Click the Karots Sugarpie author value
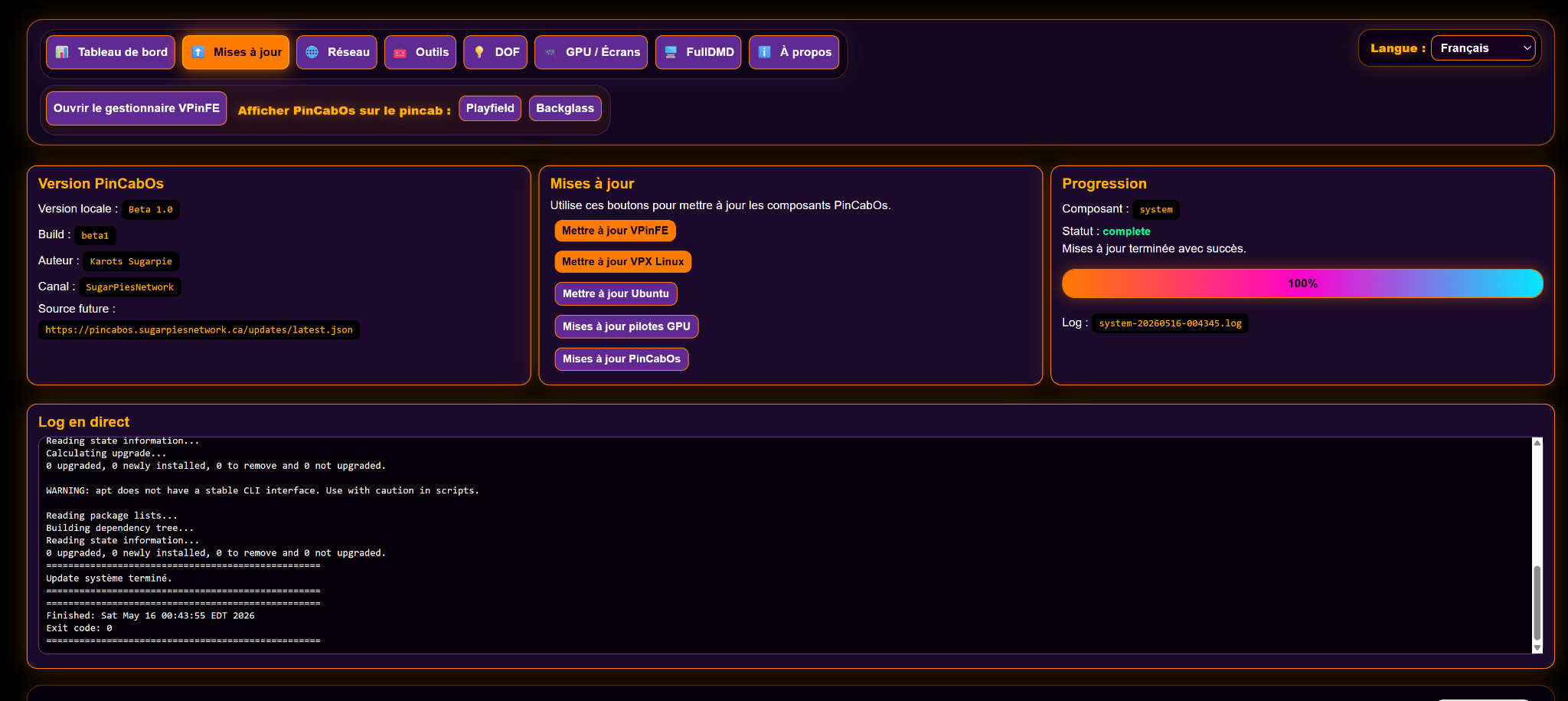This screenshot has width=1568, height=701. (x=131, y=262)
